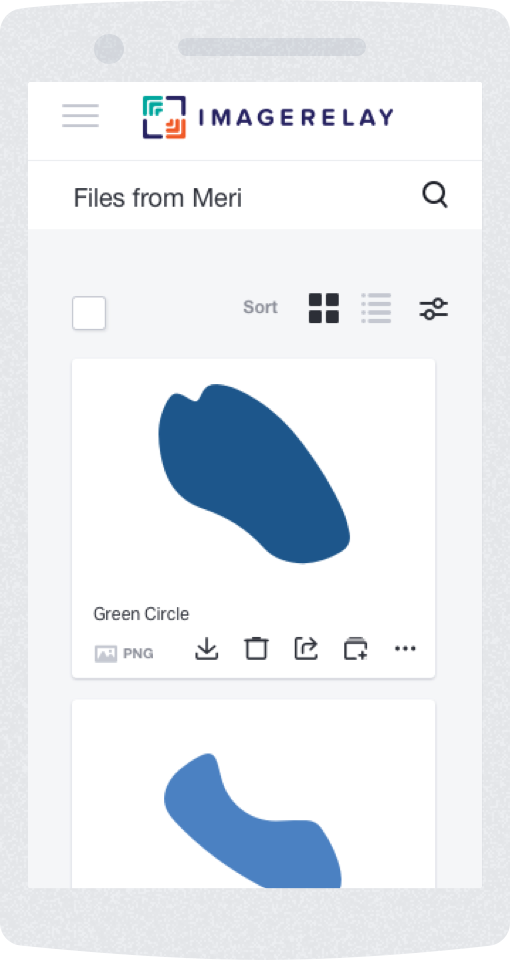The height and width of the screenshot is (960, 510).
Task: Click the image type icon beside PNG
Action: click(106, 654)
